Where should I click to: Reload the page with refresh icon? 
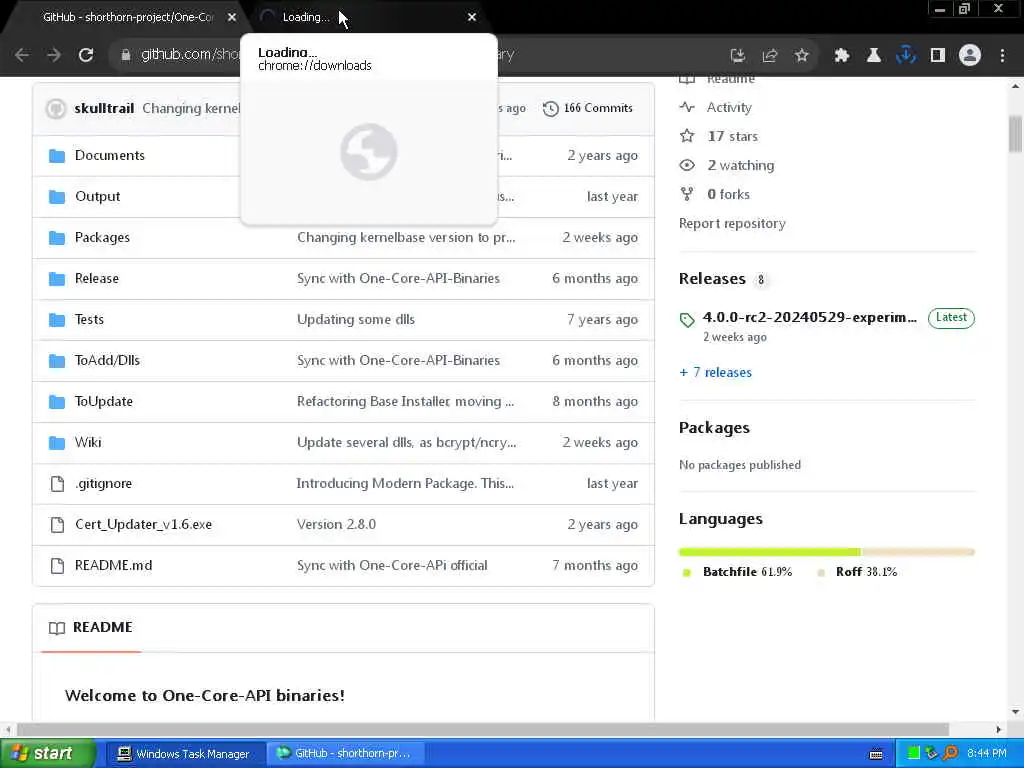(86, 56)
